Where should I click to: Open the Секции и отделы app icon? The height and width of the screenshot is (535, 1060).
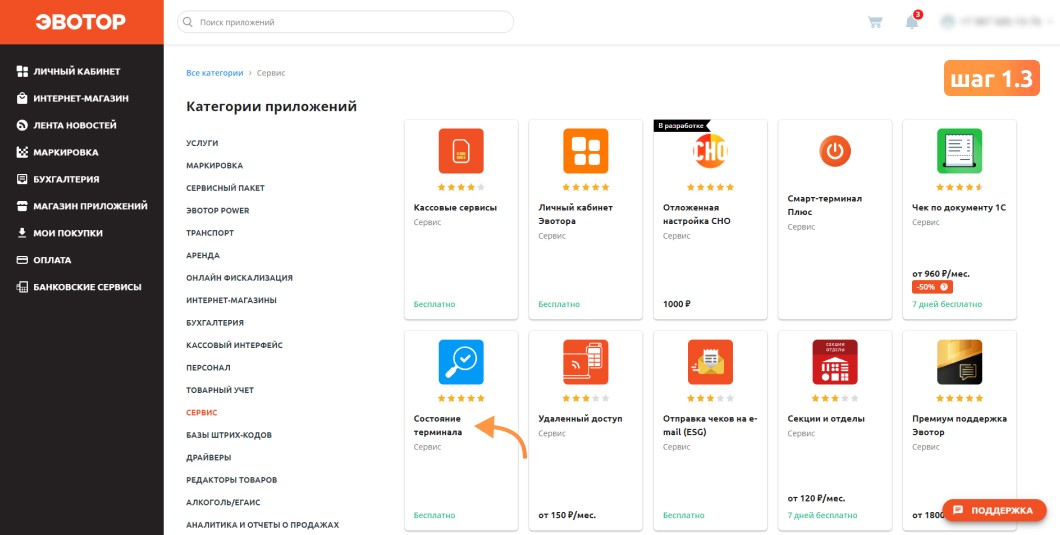[x=835, y=362]
